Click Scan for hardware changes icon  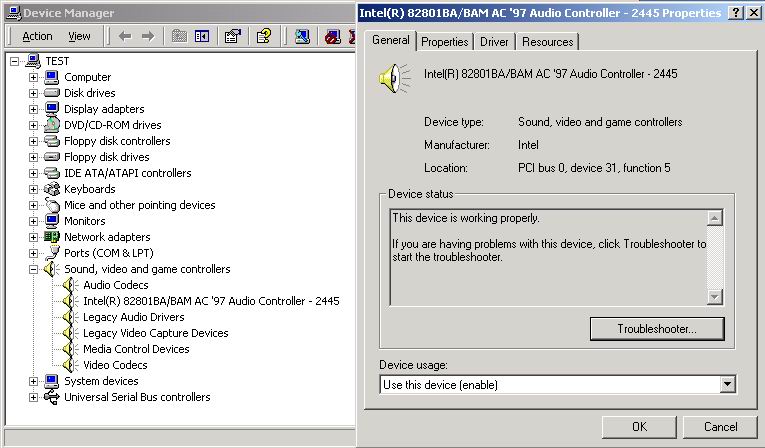[301, 36]
